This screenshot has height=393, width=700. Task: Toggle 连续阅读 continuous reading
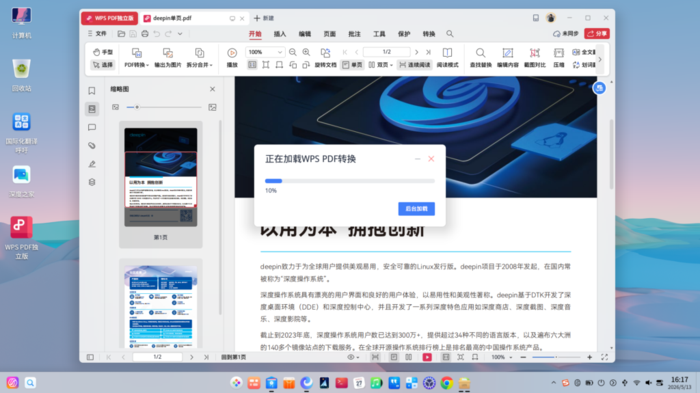click(415, 65)
